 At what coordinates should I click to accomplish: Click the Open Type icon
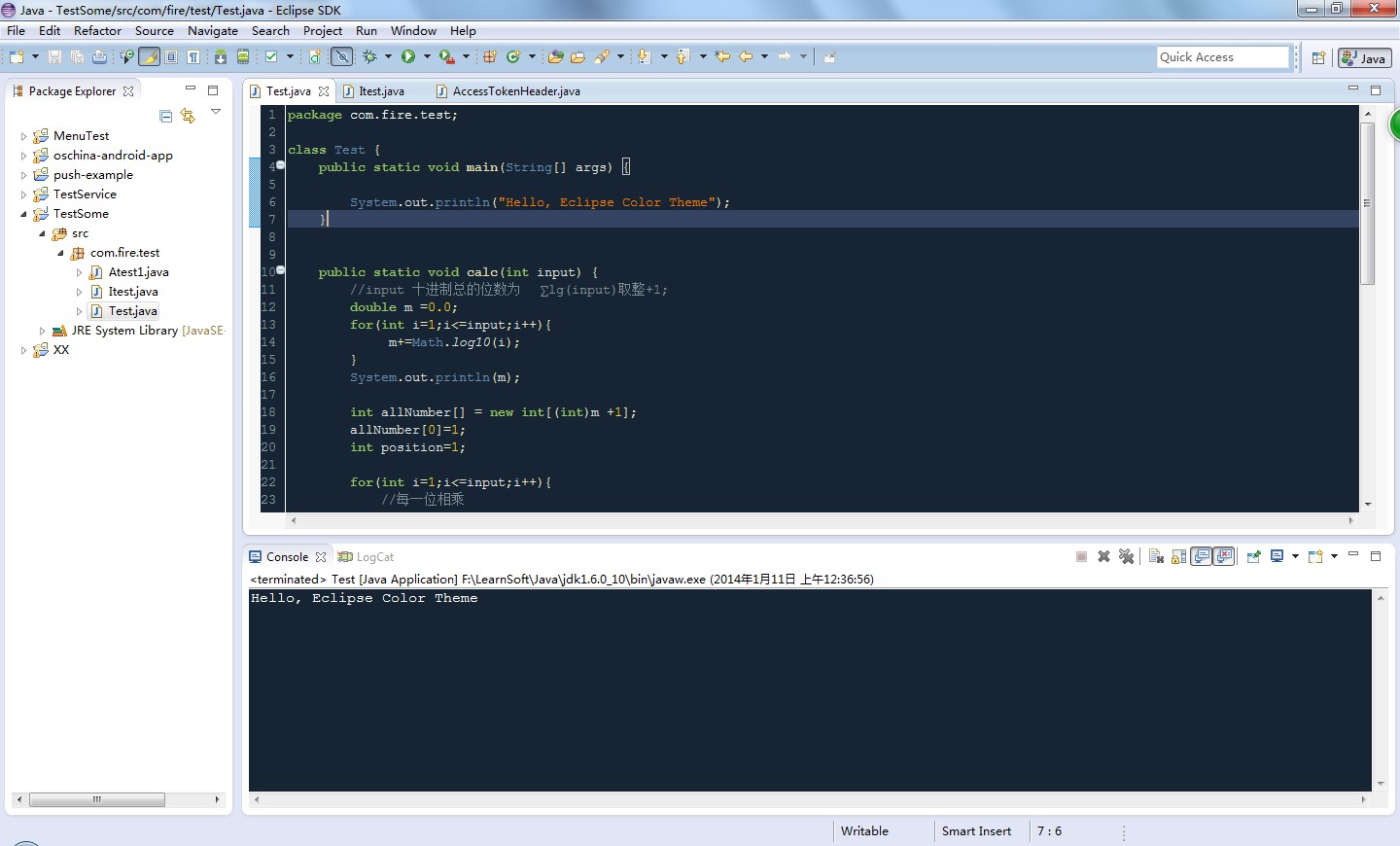pos(556,56)
